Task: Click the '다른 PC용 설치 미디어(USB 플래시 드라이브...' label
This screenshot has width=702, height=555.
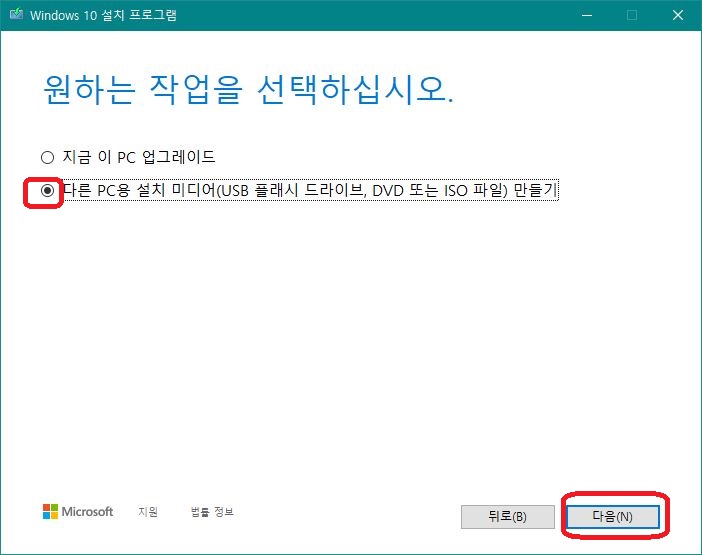Action: (x=310, y=191)
